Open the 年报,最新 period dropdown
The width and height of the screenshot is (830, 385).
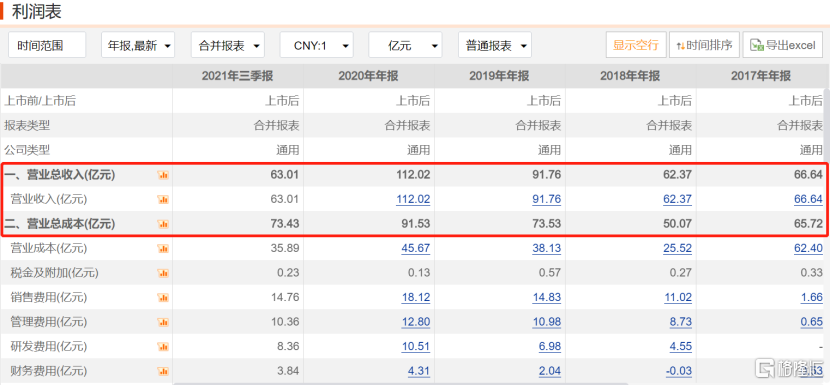point(138,45)
